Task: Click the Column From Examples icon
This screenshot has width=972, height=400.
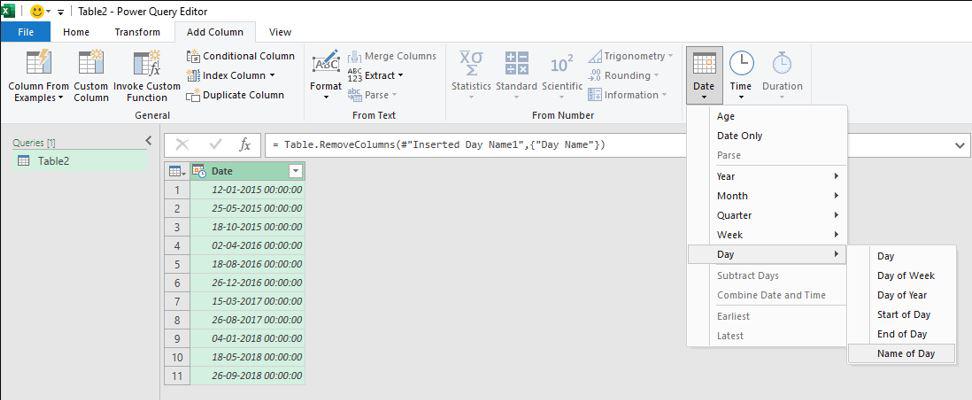Action: point(38,63)
